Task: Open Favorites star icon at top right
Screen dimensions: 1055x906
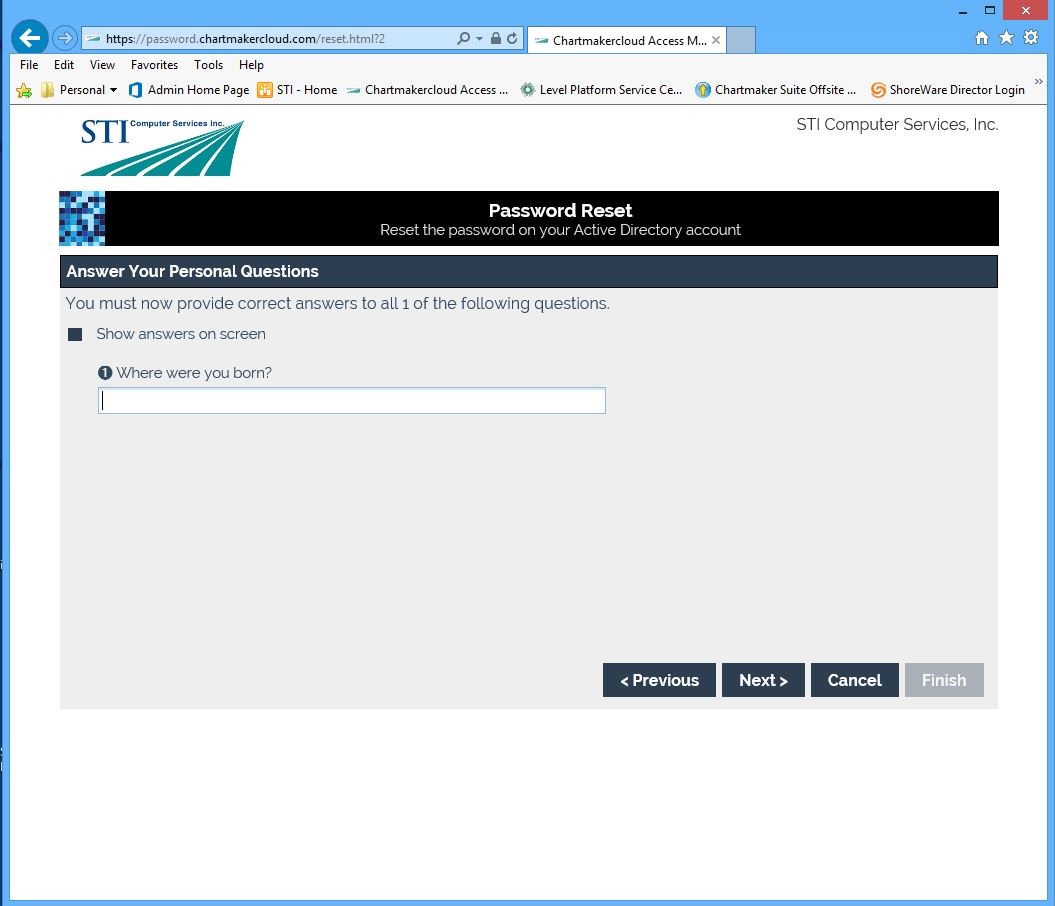Action: 1006,38
